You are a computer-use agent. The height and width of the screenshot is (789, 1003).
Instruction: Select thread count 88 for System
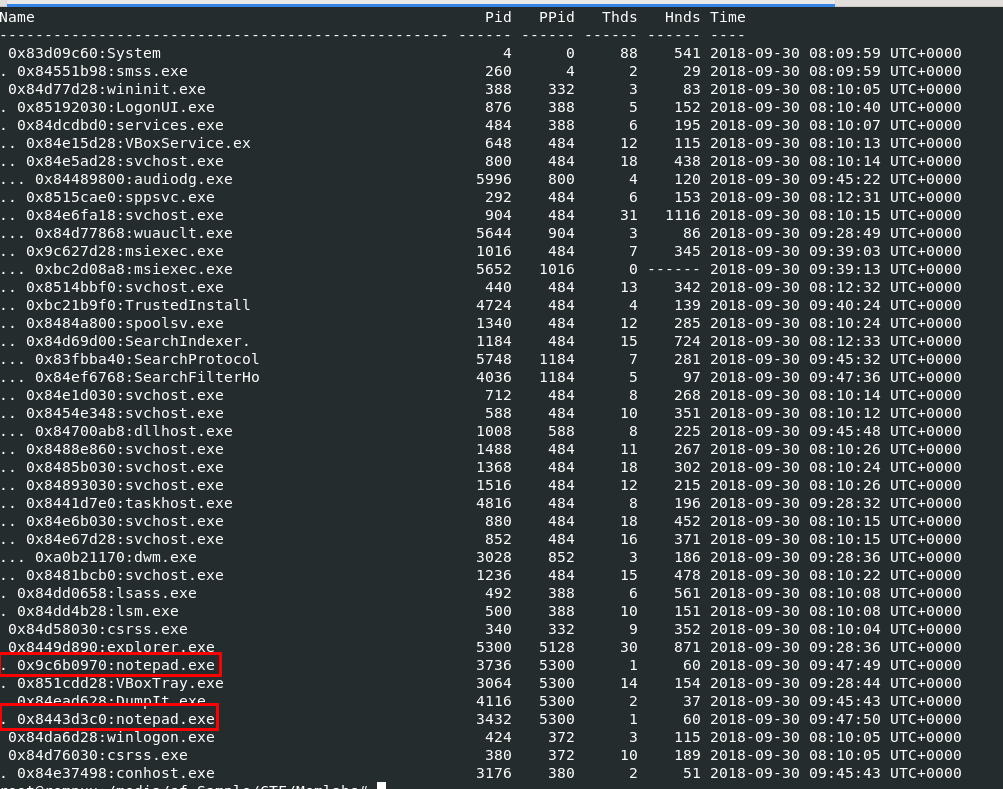point(628,53)
